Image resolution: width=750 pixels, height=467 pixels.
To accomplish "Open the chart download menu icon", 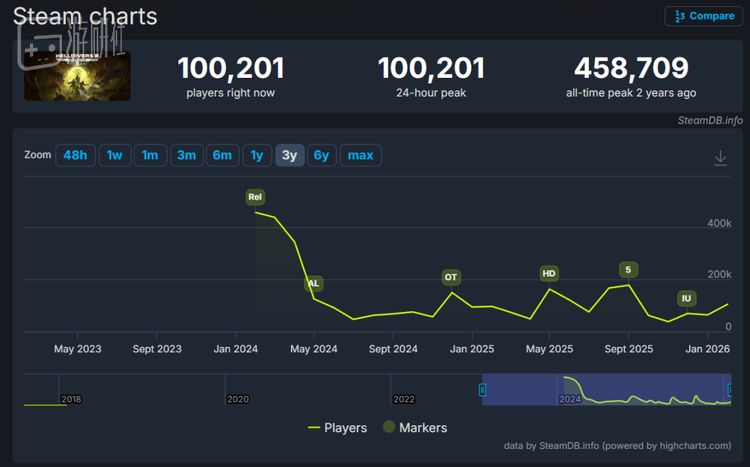I will [720, 158].
